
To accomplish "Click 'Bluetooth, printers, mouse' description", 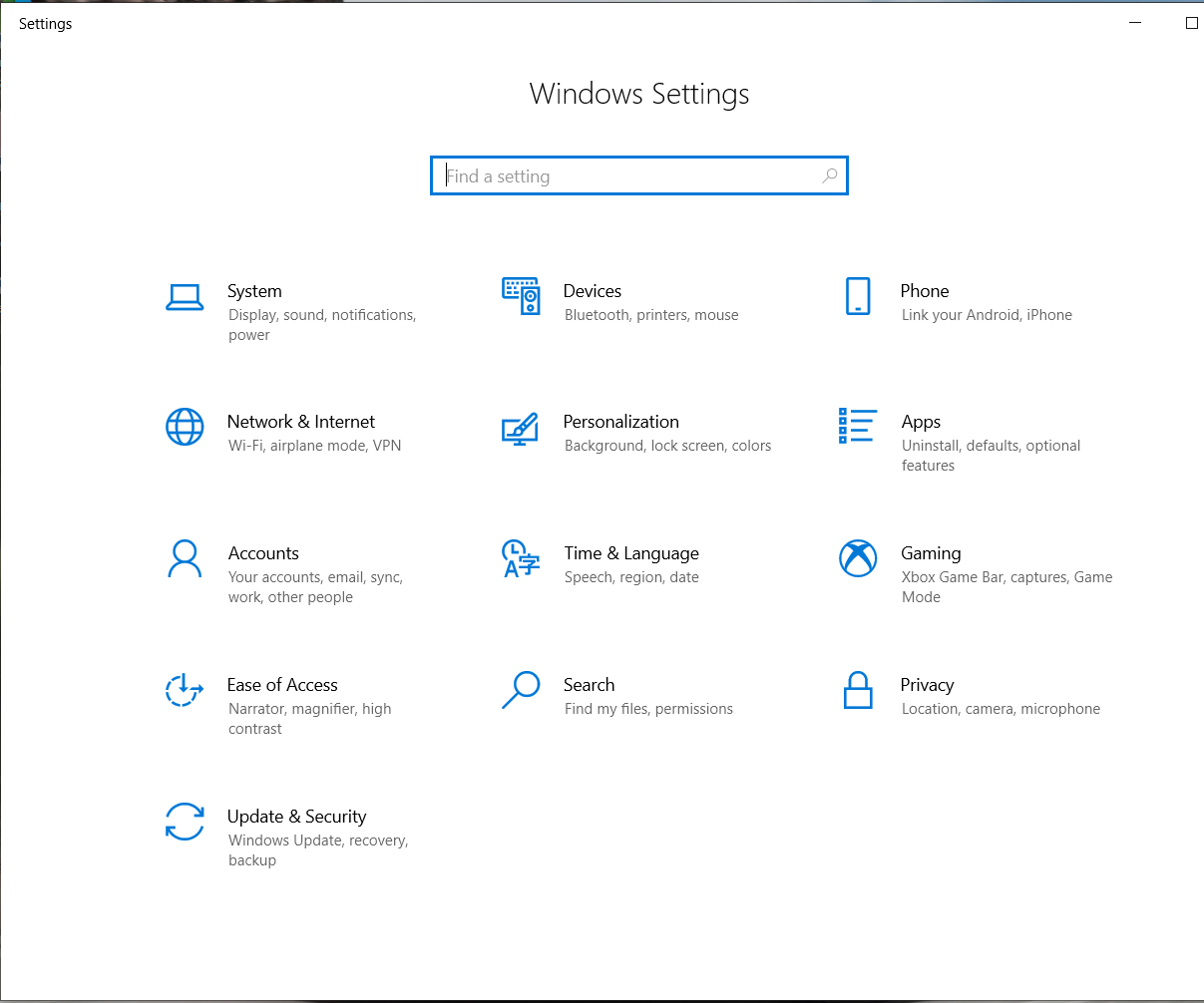I will click(x=651, y=315).
